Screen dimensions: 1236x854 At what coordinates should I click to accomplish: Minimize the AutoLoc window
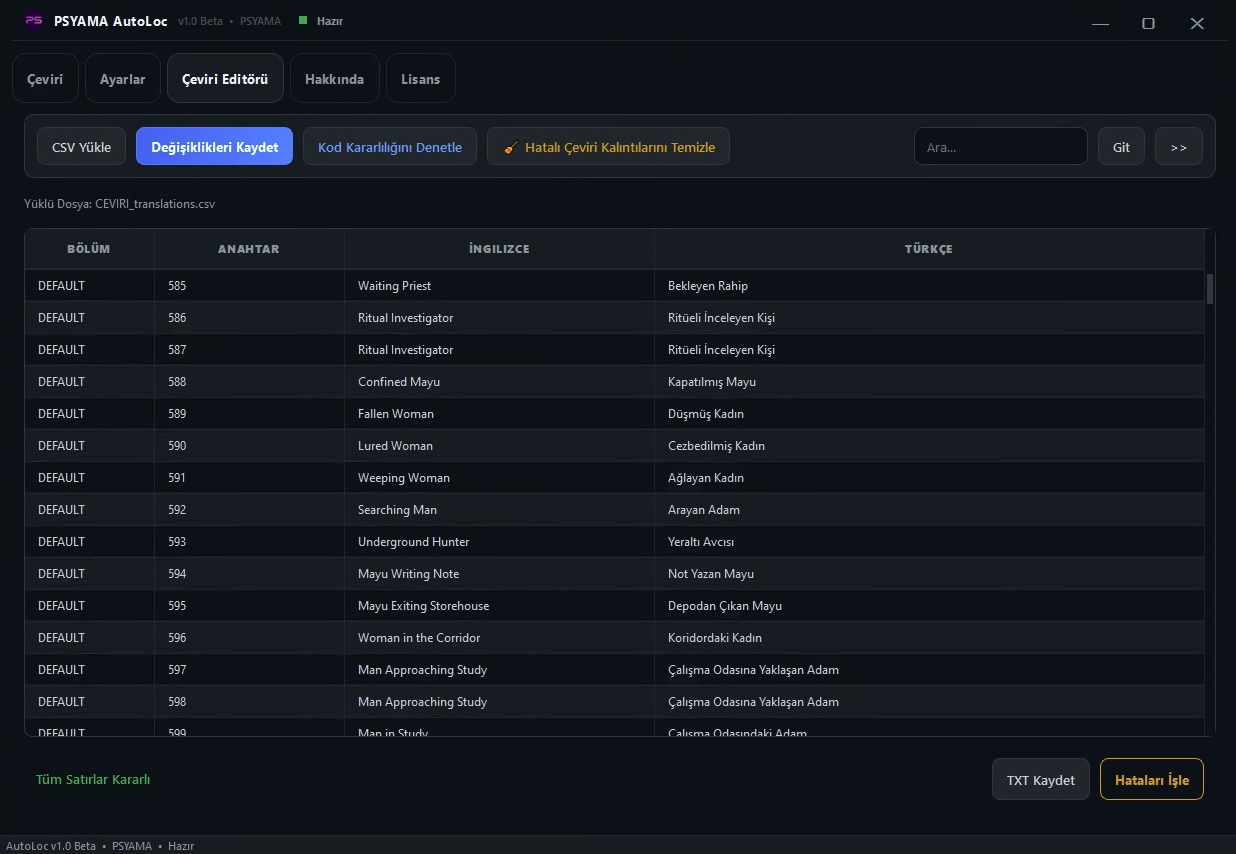click(1100, 23)
